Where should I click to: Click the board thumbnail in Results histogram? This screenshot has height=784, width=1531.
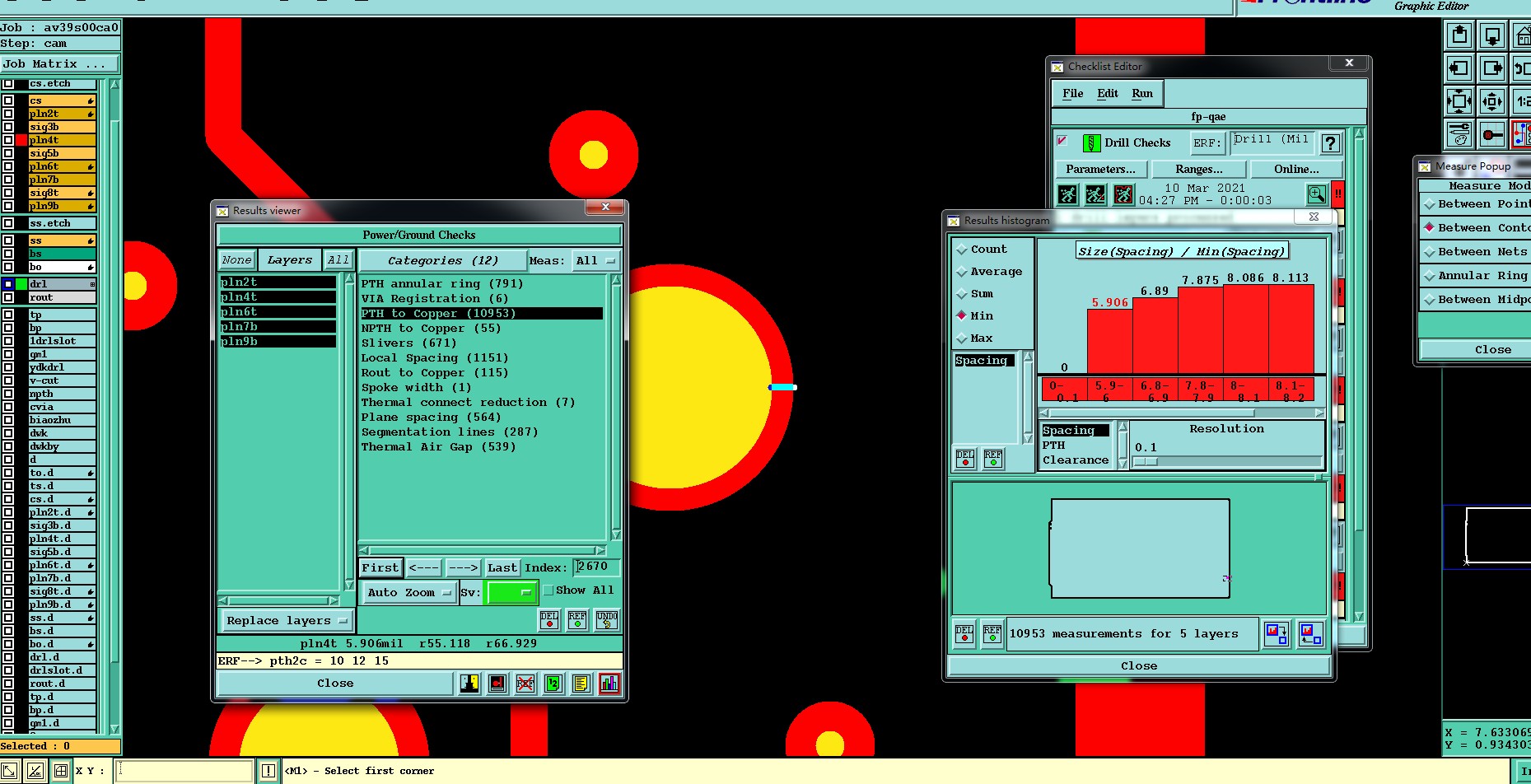coord(1140,548)
